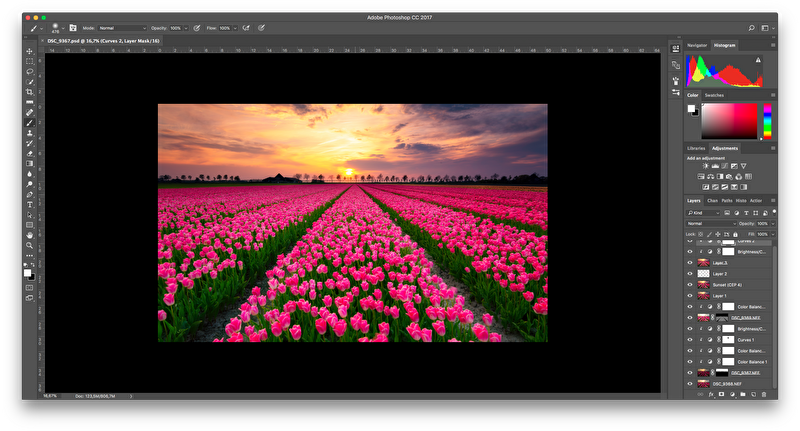Hide the Layer 1 layer
This screenshot has width=800, height=431.
coord(690,296)
